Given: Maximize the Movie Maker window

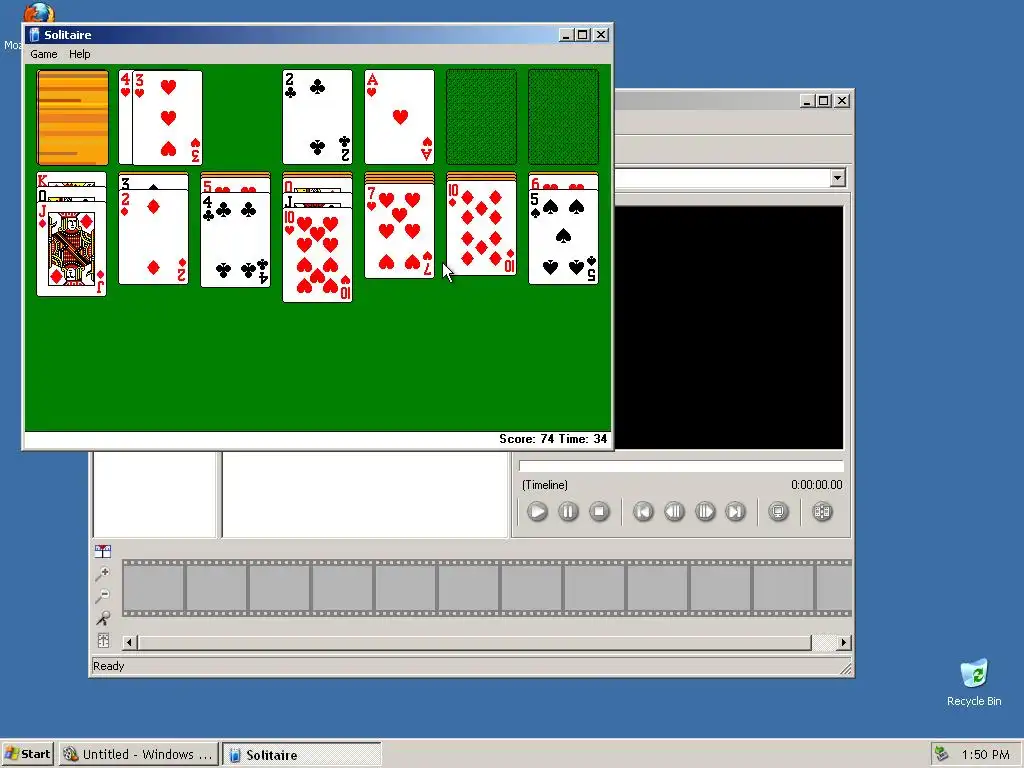Looking at the screenshot, I should coord(824,101).
